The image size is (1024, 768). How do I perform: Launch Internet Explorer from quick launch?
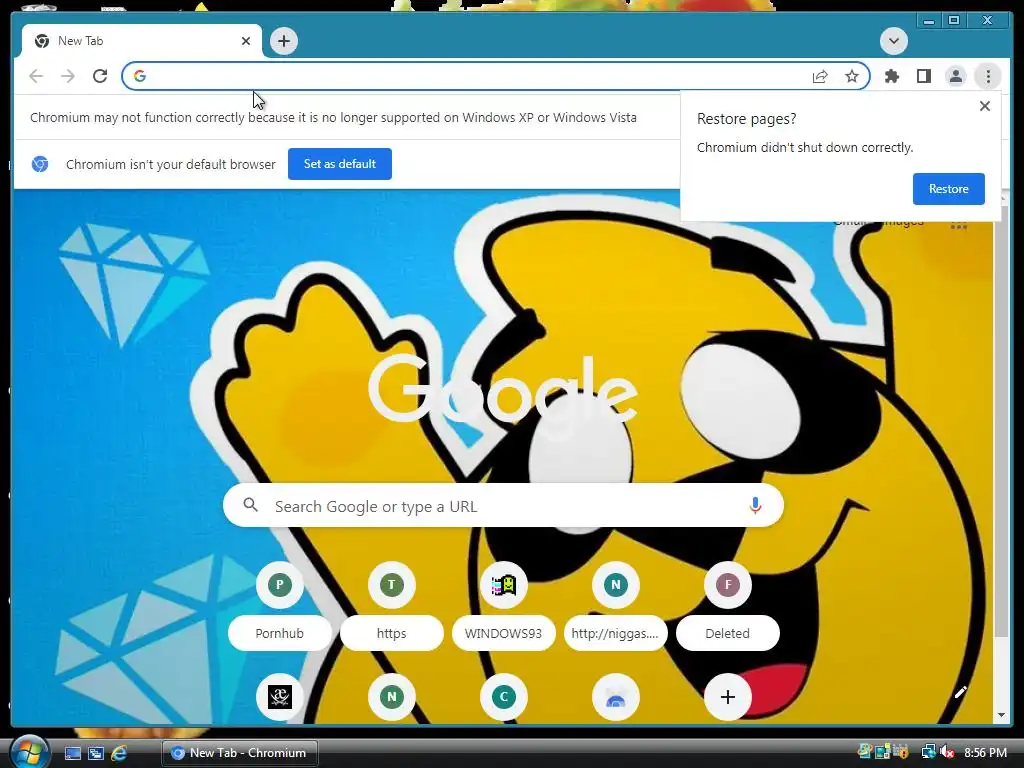(119, 753)
